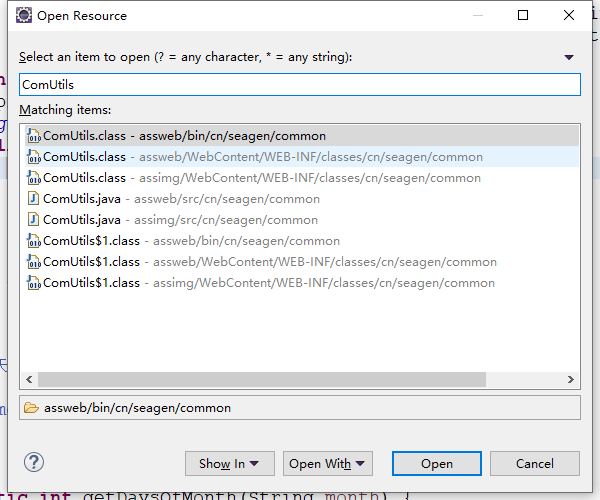
Task: Click the open folder icon beside assweb/bin/cn/seagen/common
Action: [x=31, y=408]
